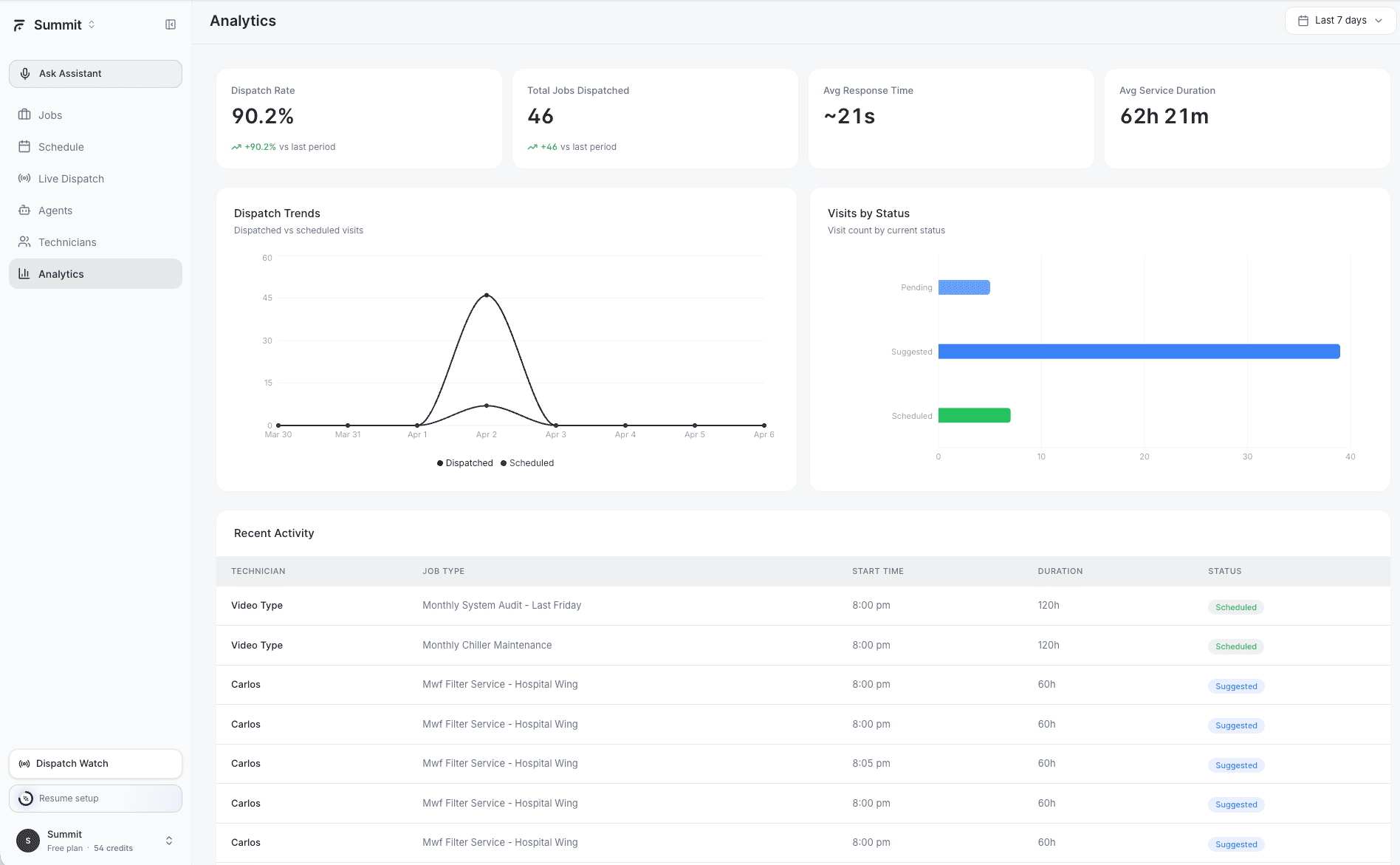Select Jobs from the sidebar navigation
Screen dimensions: 1400x865
(50, 114)
